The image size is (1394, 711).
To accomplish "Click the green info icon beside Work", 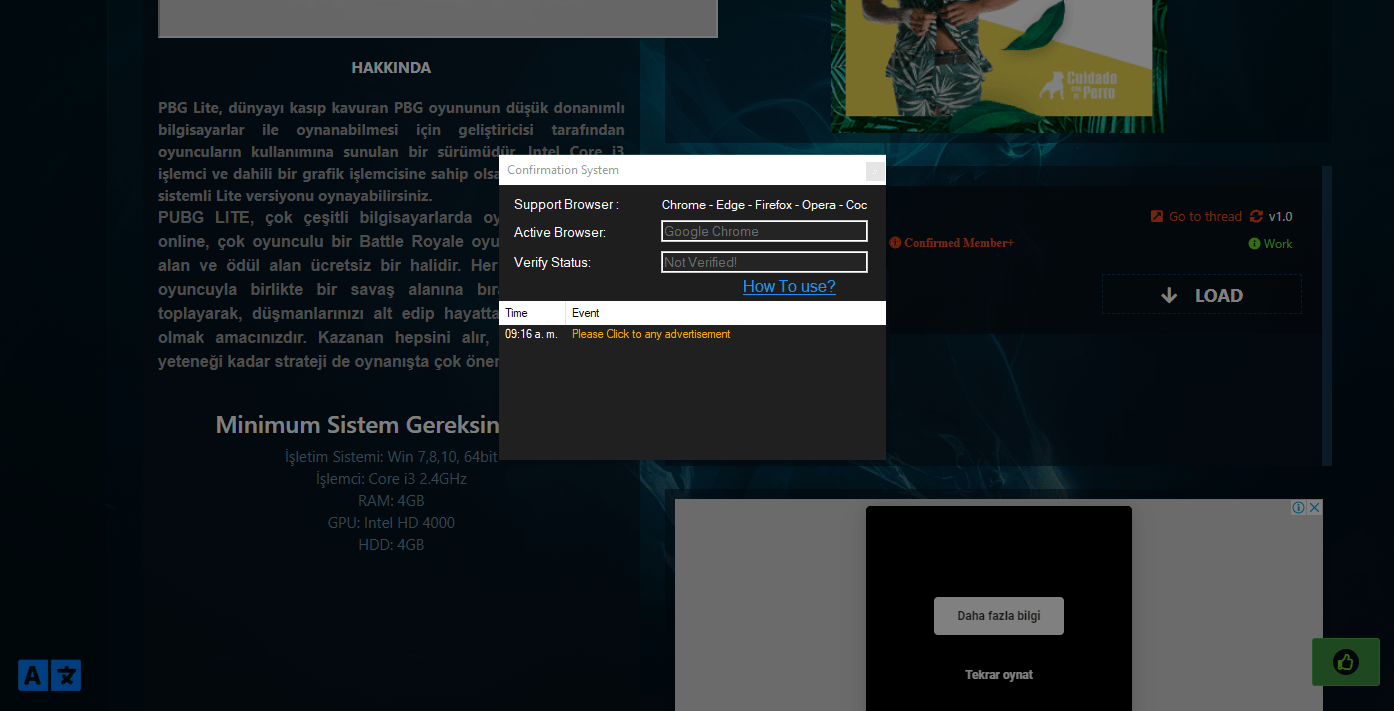I will (x=1254, y=243).
